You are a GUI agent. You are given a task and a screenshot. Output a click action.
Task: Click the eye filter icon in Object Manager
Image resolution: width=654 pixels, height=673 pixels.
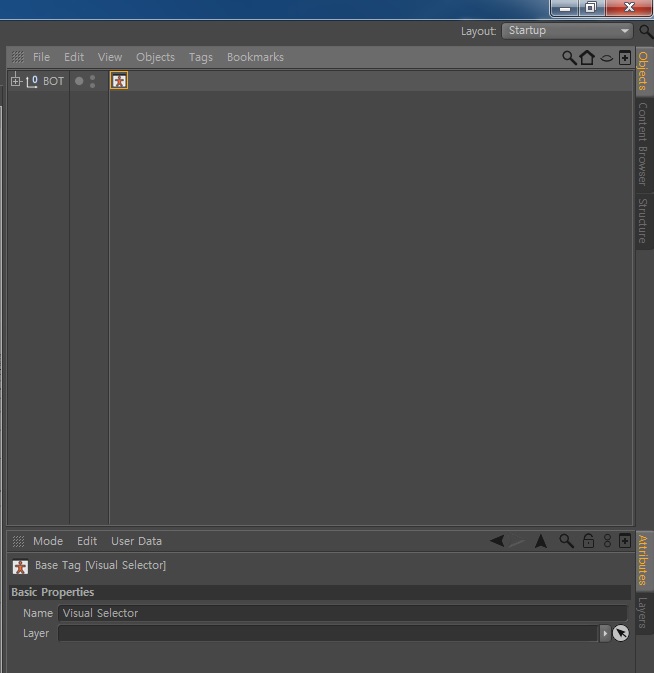click(x=606, y=58)
